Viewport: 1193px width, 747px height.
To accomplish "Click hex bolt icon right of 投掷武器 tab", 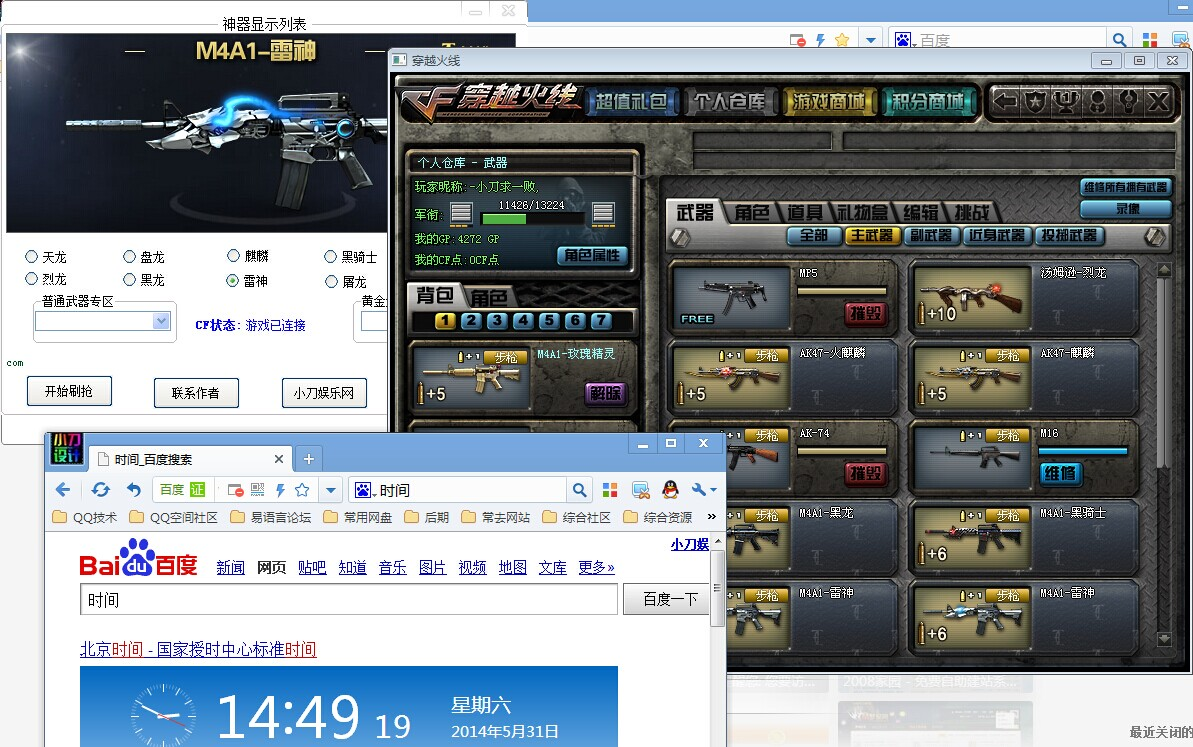I will pyautogui.click(x=1155, y=237).
